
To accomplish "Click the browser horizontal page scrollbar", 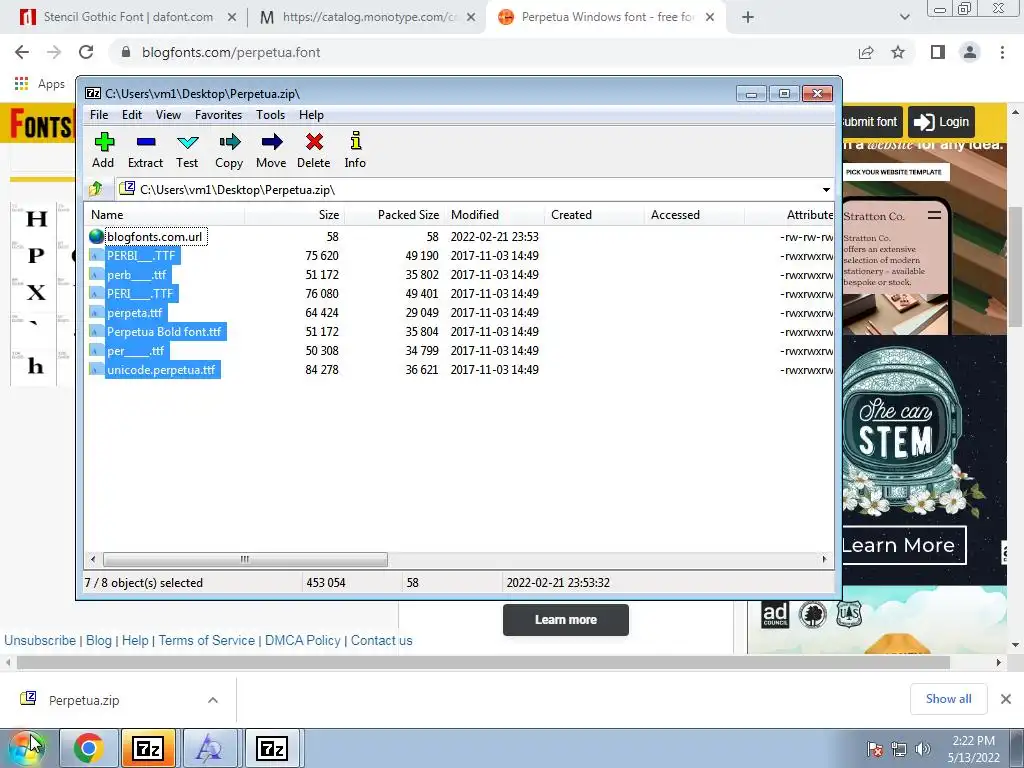I will point(483,662).
